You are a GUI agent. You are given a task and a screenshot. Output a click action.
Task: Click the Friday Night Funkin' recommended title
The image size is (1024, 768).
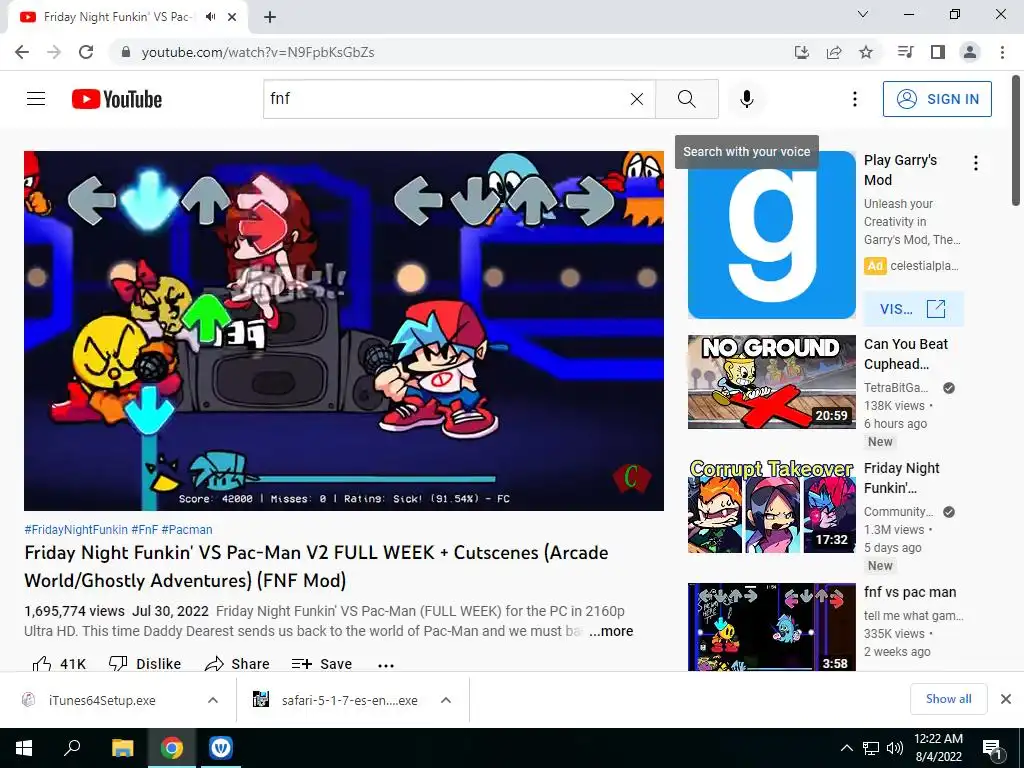[901, 477]
